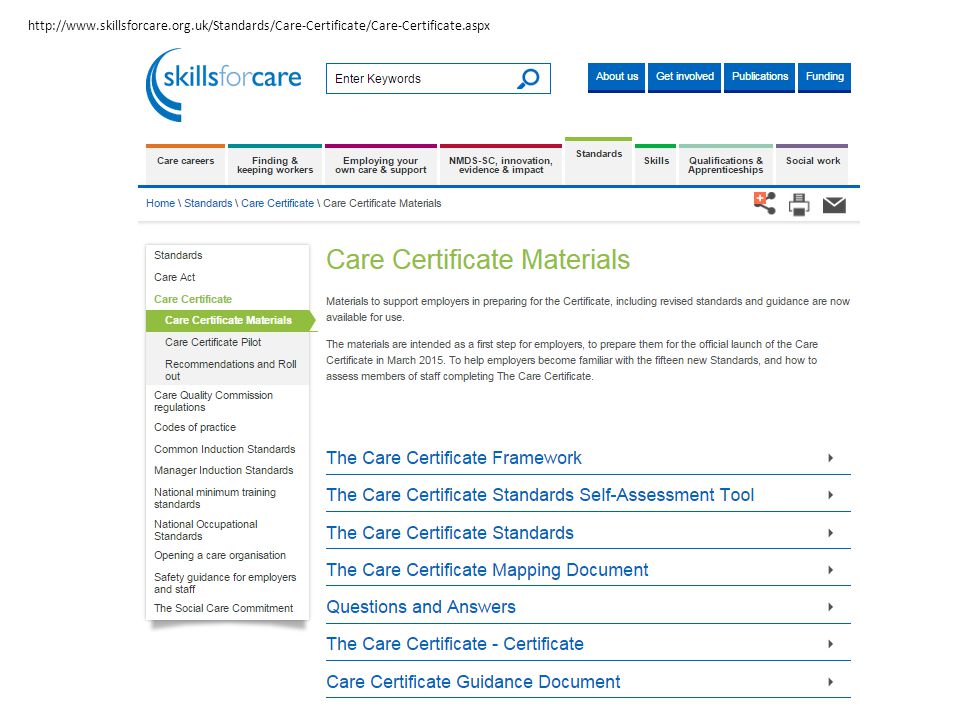Click the email envelope icon
Image resolution: width=960 pixels, height=720 pixels.
coord(834,205)
